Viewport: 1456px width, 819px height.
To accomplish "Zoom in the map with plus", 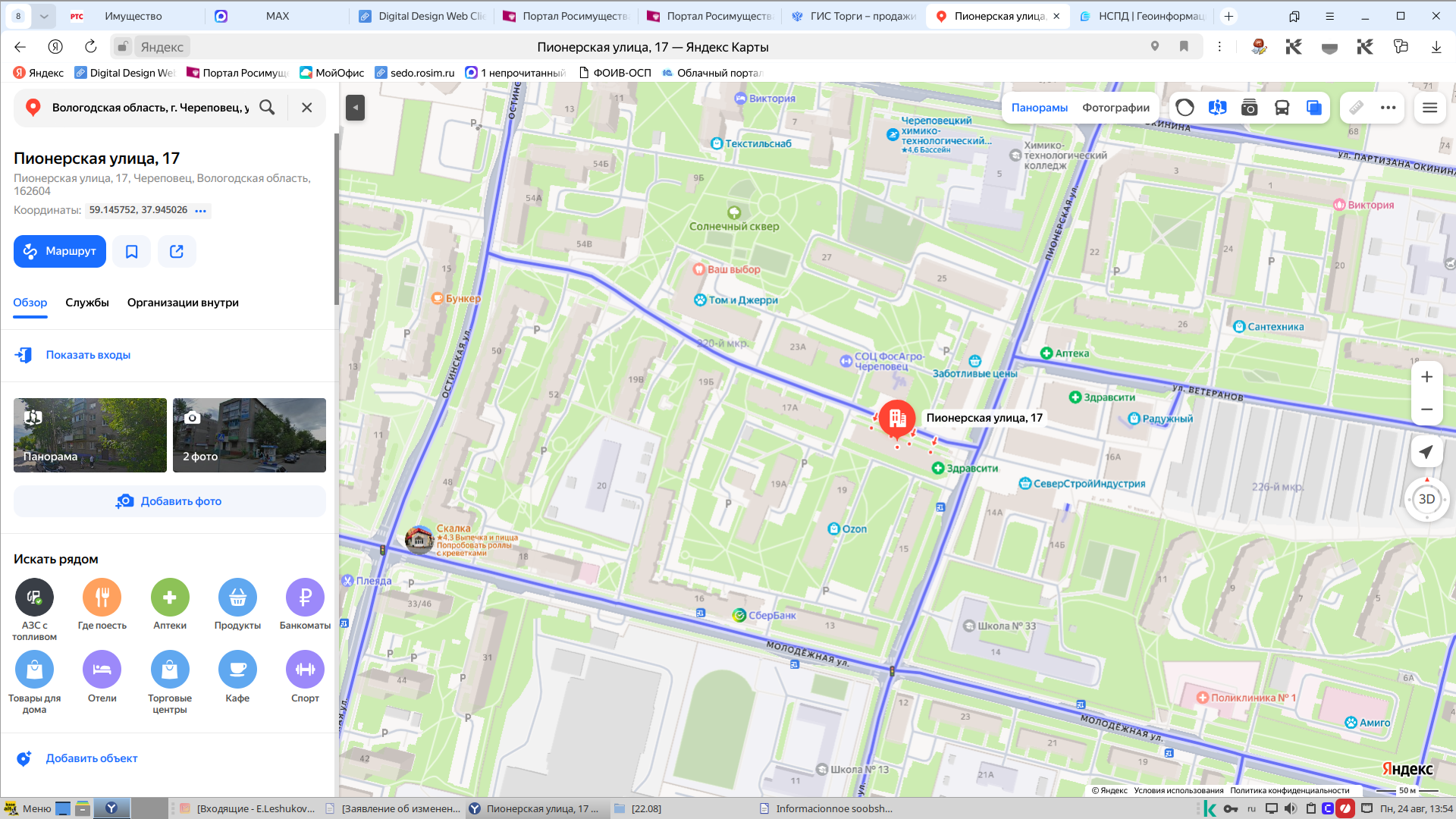I will pyautogui.click(x=1426, y=377).
